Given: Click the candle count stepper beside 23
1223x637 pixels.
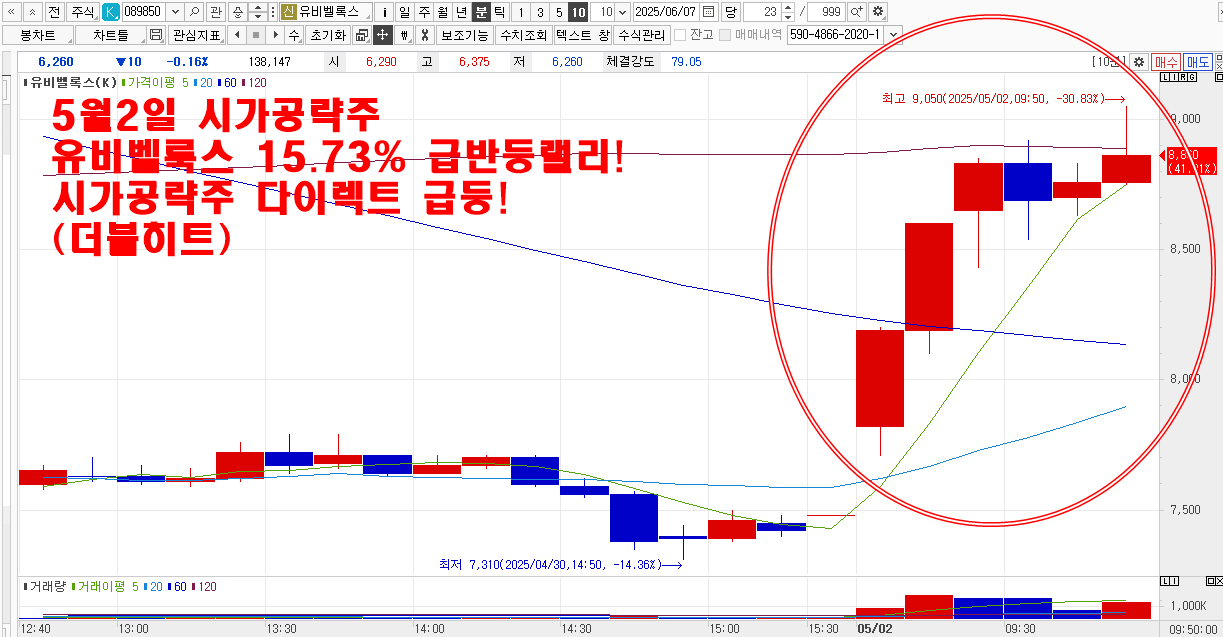Looking at the screenshot, I should 787,12.
